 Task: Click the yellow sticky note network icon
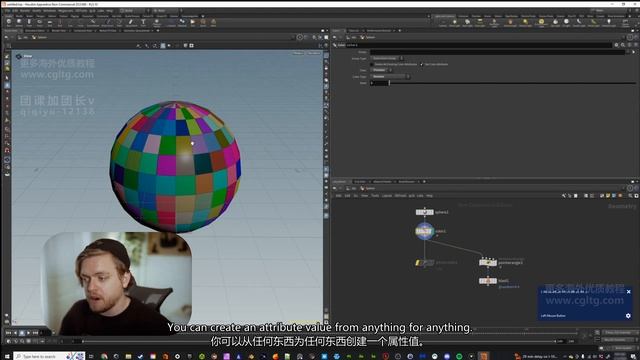[608, 196]
